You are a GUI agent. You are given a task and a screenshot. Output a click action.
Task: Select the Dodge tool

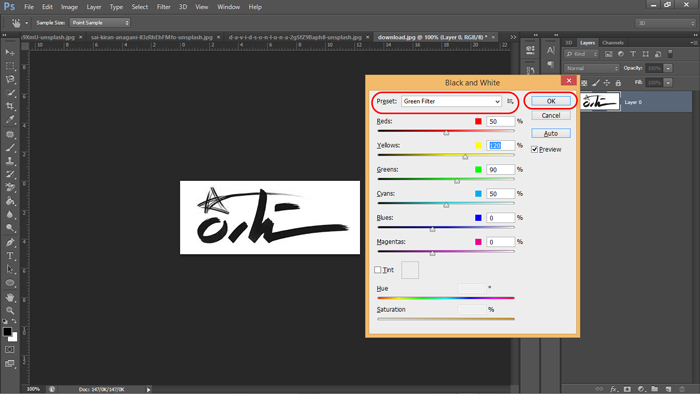tap(10, 228)
